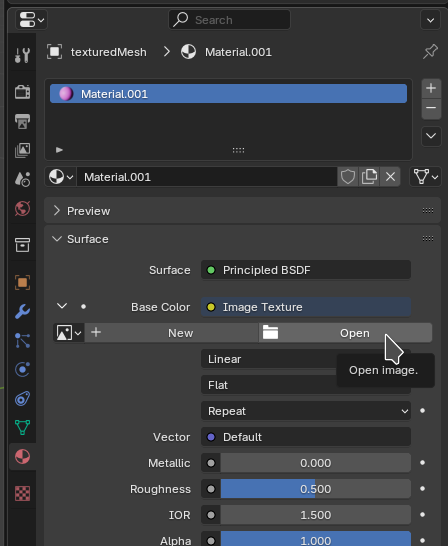Open the Repeat extension dropdown

point(306,411)
